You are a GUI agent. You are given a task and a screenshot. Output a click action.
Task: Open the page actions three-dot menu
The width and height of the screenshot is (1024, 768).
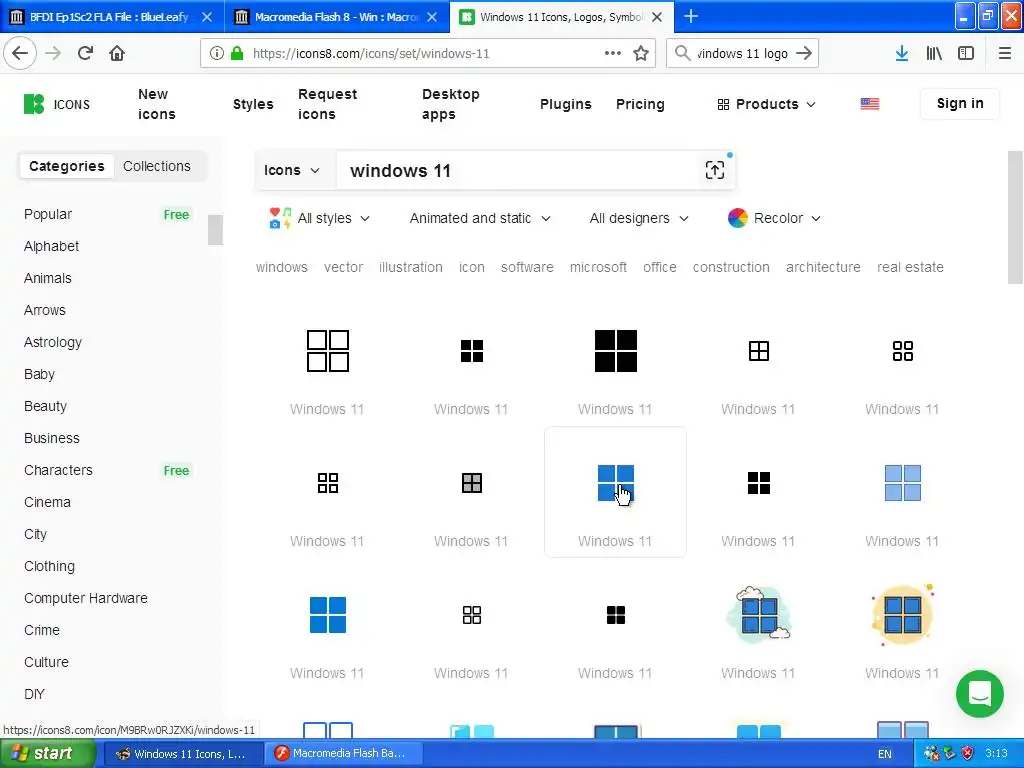pyautogui.click(x=613, y=53)
